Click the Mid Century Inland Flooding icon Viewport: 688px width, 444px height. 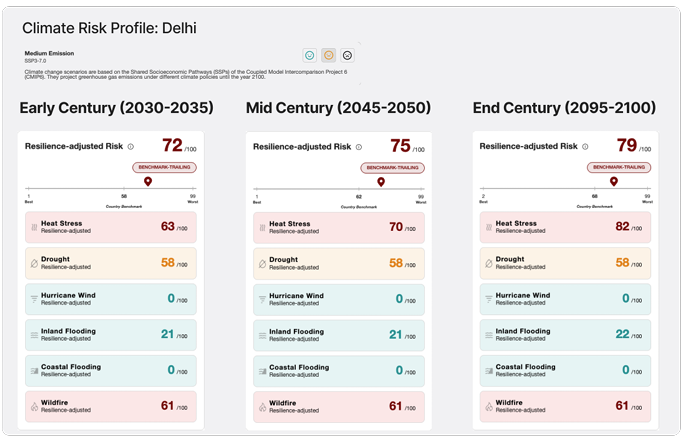263,335
